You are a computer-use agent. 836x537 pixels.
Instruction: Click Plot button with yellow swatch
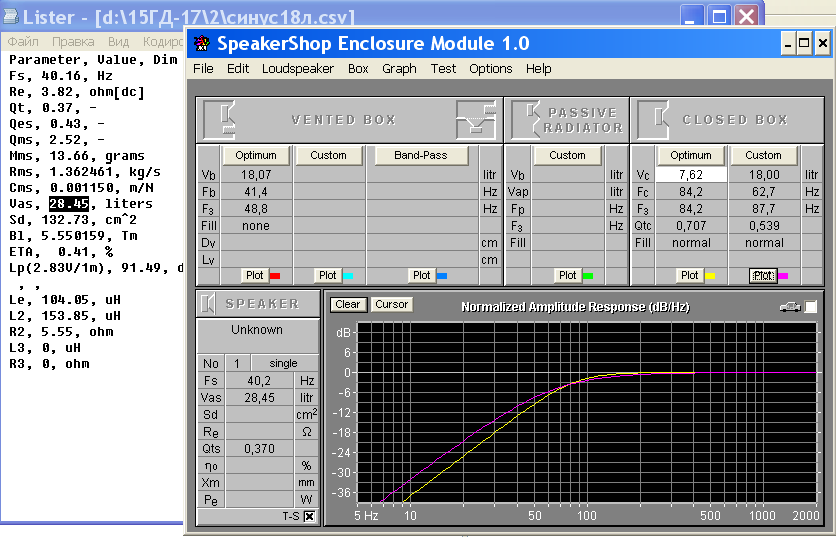pos(690,275)
